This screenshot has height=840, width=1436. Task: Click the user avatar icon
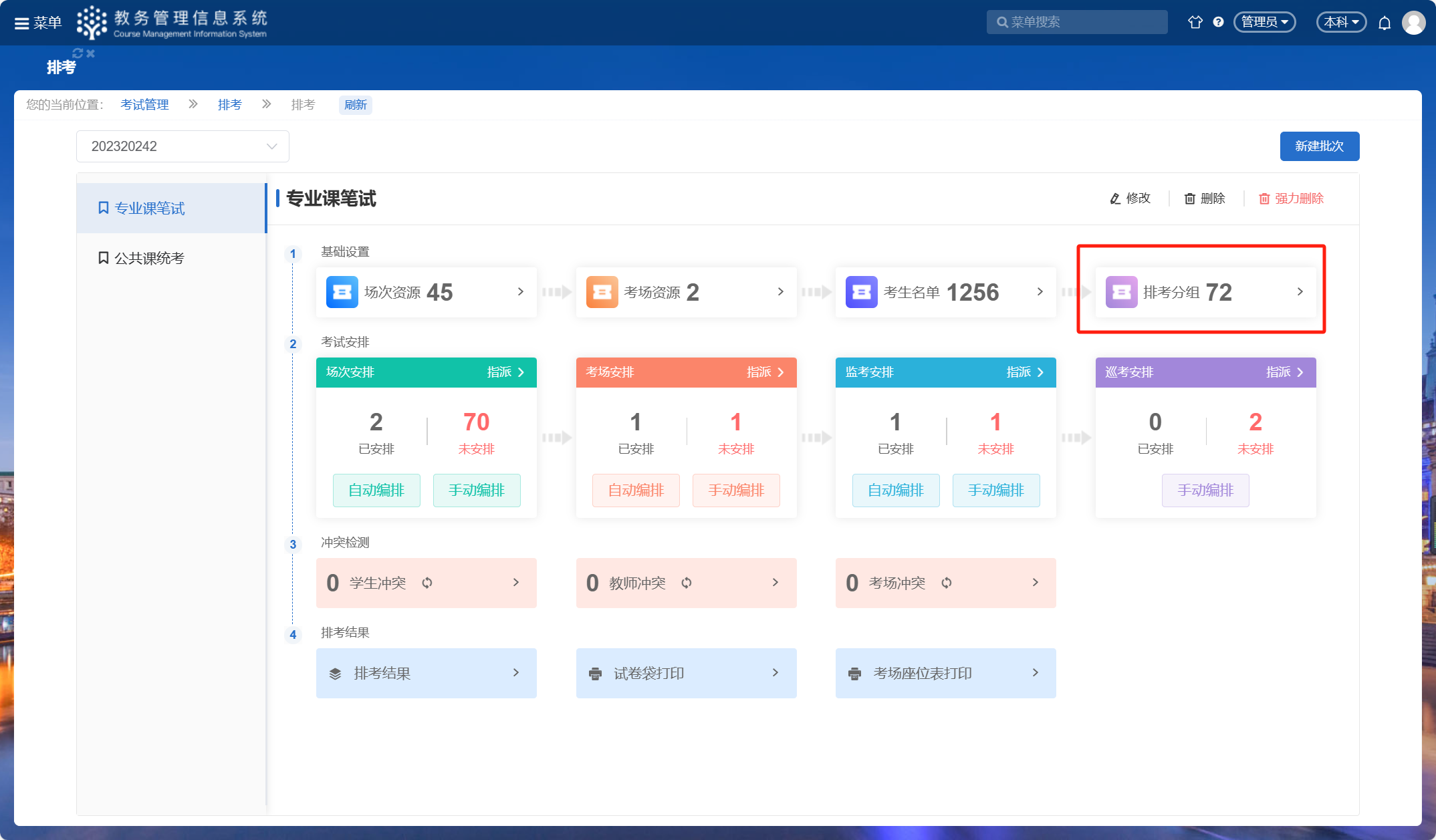tap(1413, 23)
